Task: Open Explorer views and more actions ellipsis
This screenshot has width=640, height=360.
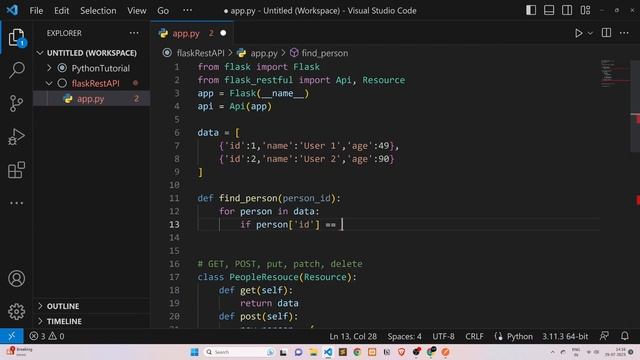Action: click(x=134, y=33)
